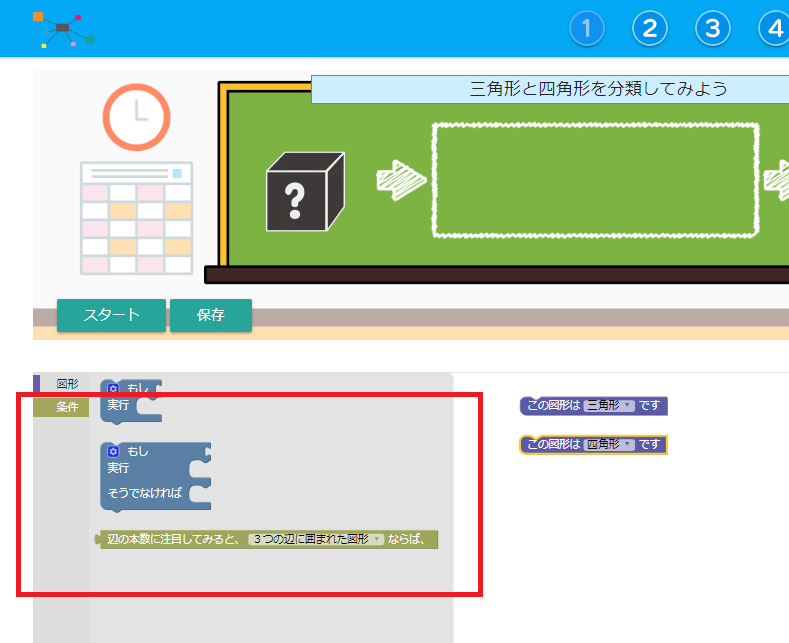789x643 pixels.
Task: Click the この図形は三角形です block
Action: coord(593,406)
